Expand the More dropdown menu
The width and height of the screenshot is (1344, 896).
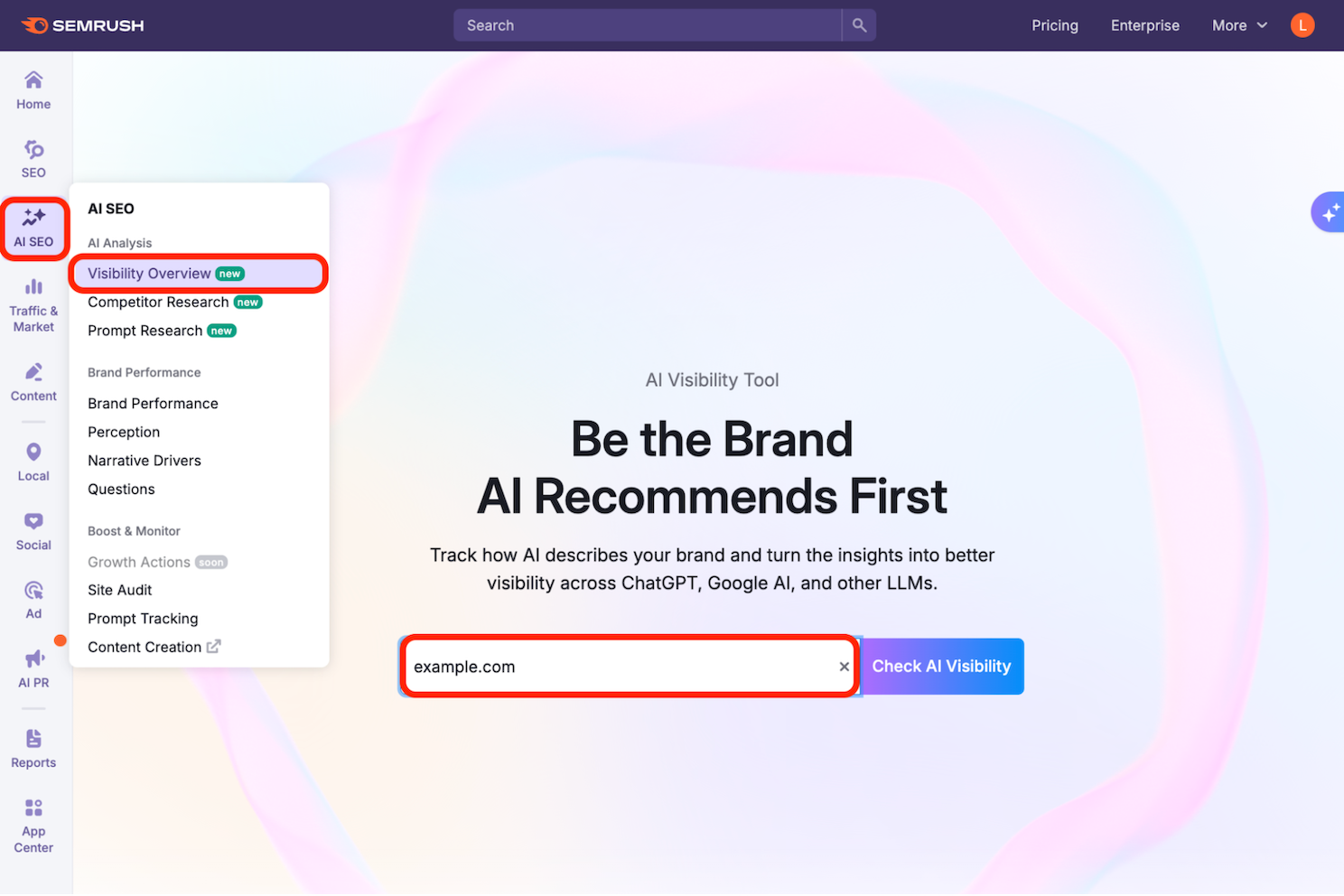pyautogui.click(x=1239, y=25)
